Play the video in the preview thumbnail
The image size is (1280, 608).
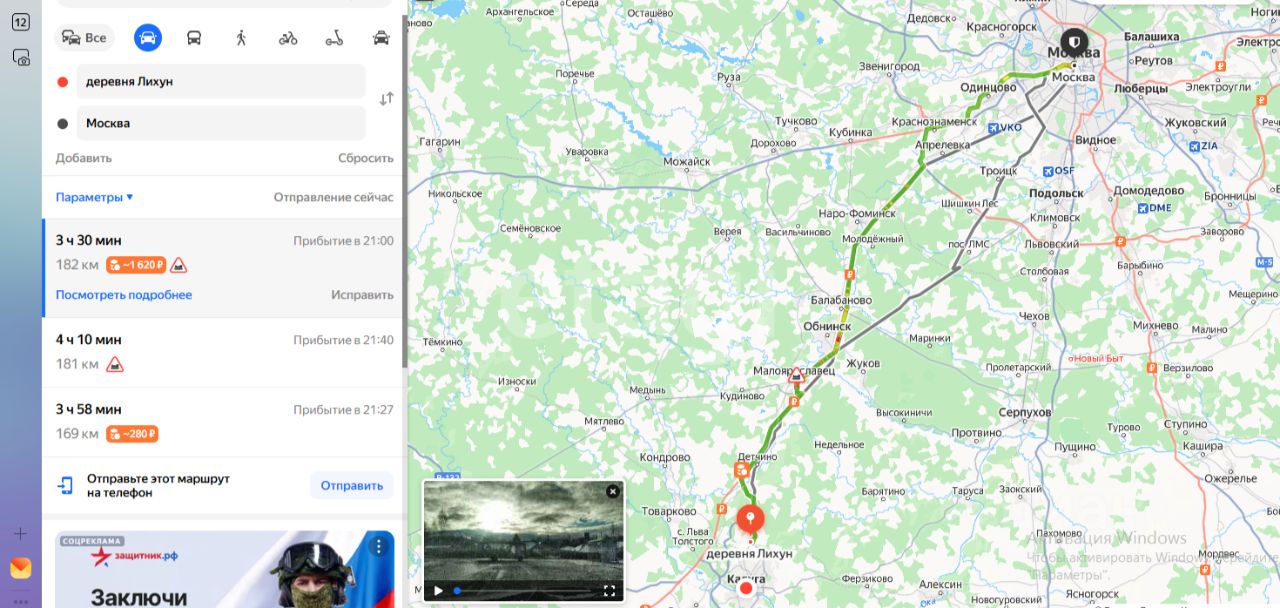coord(438,591)
